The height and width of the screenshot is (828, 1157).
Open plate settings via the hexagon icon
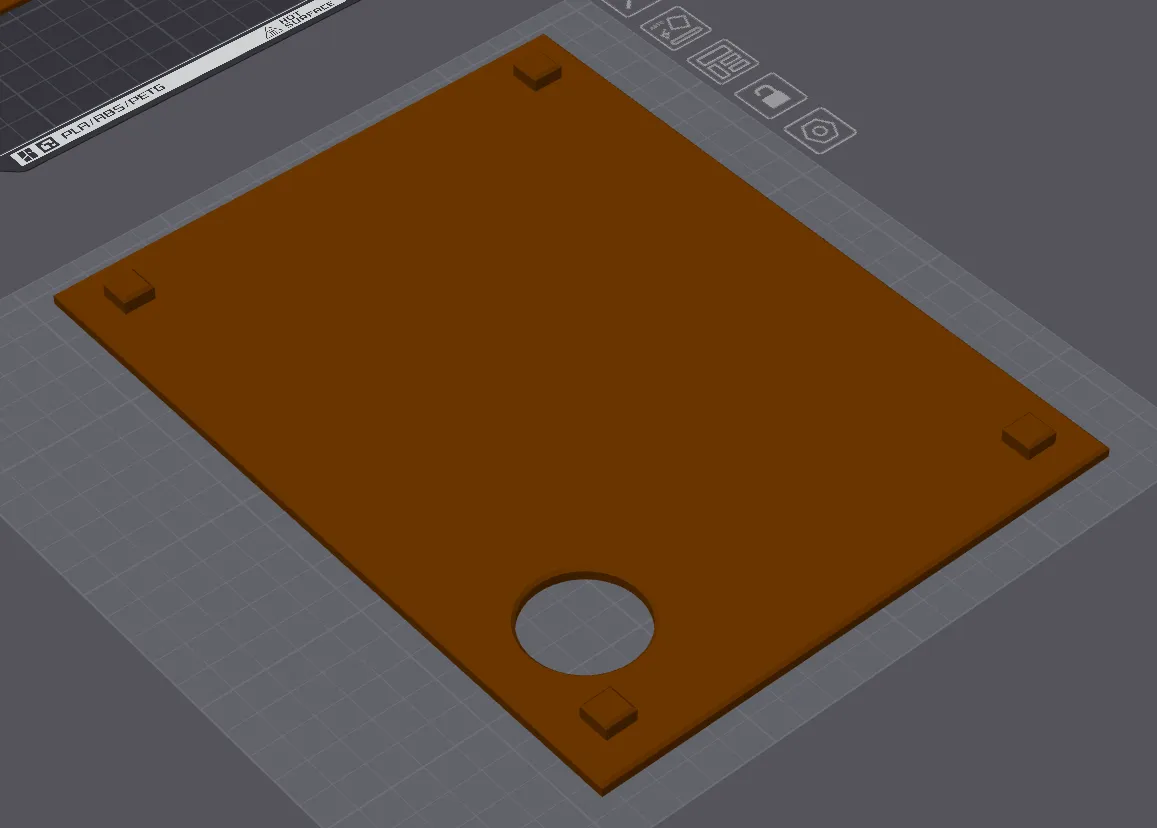click(x=820, y=131)
